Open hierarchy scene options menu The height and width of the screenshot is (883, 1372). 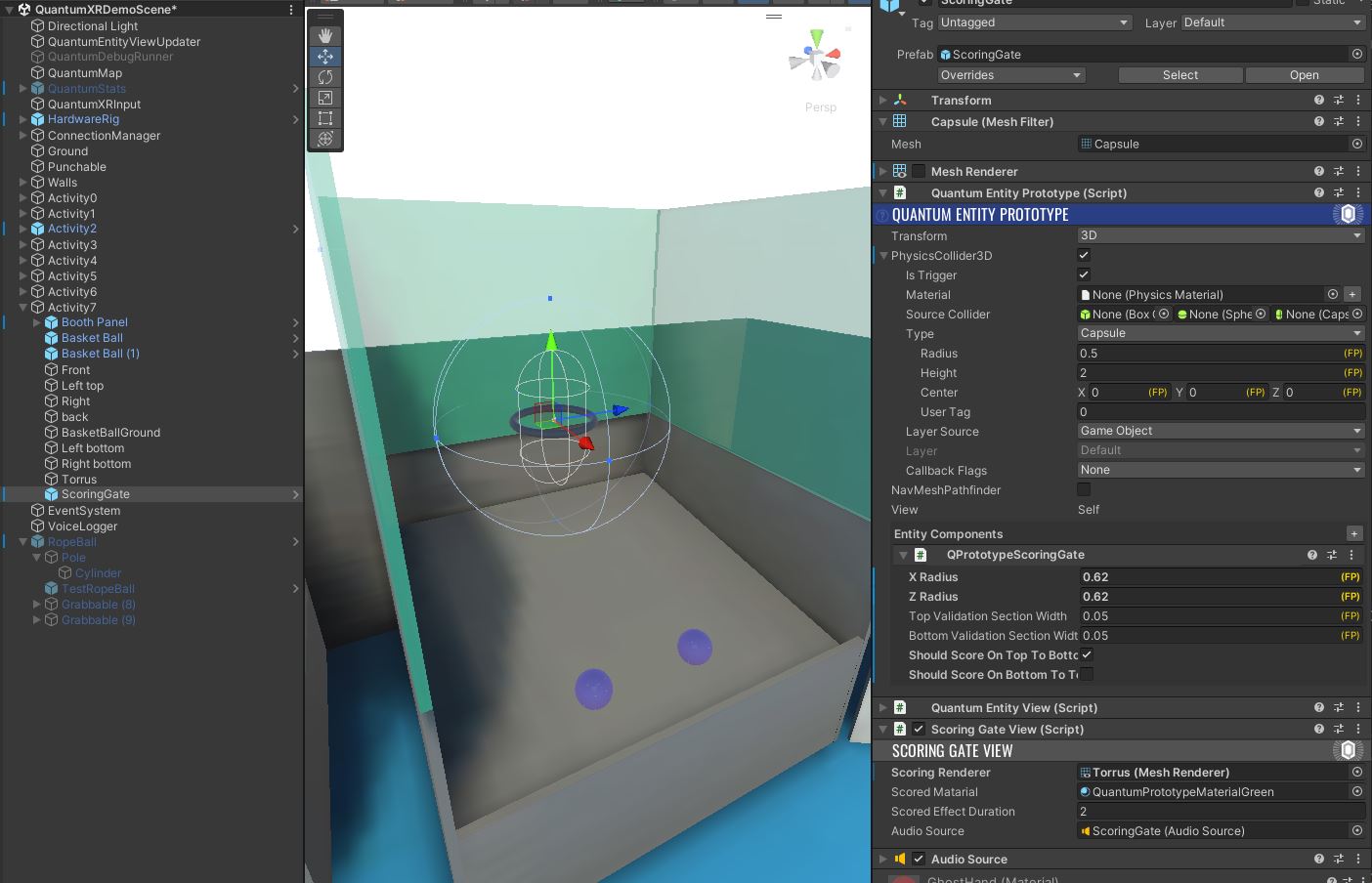[x=291, y=9]
